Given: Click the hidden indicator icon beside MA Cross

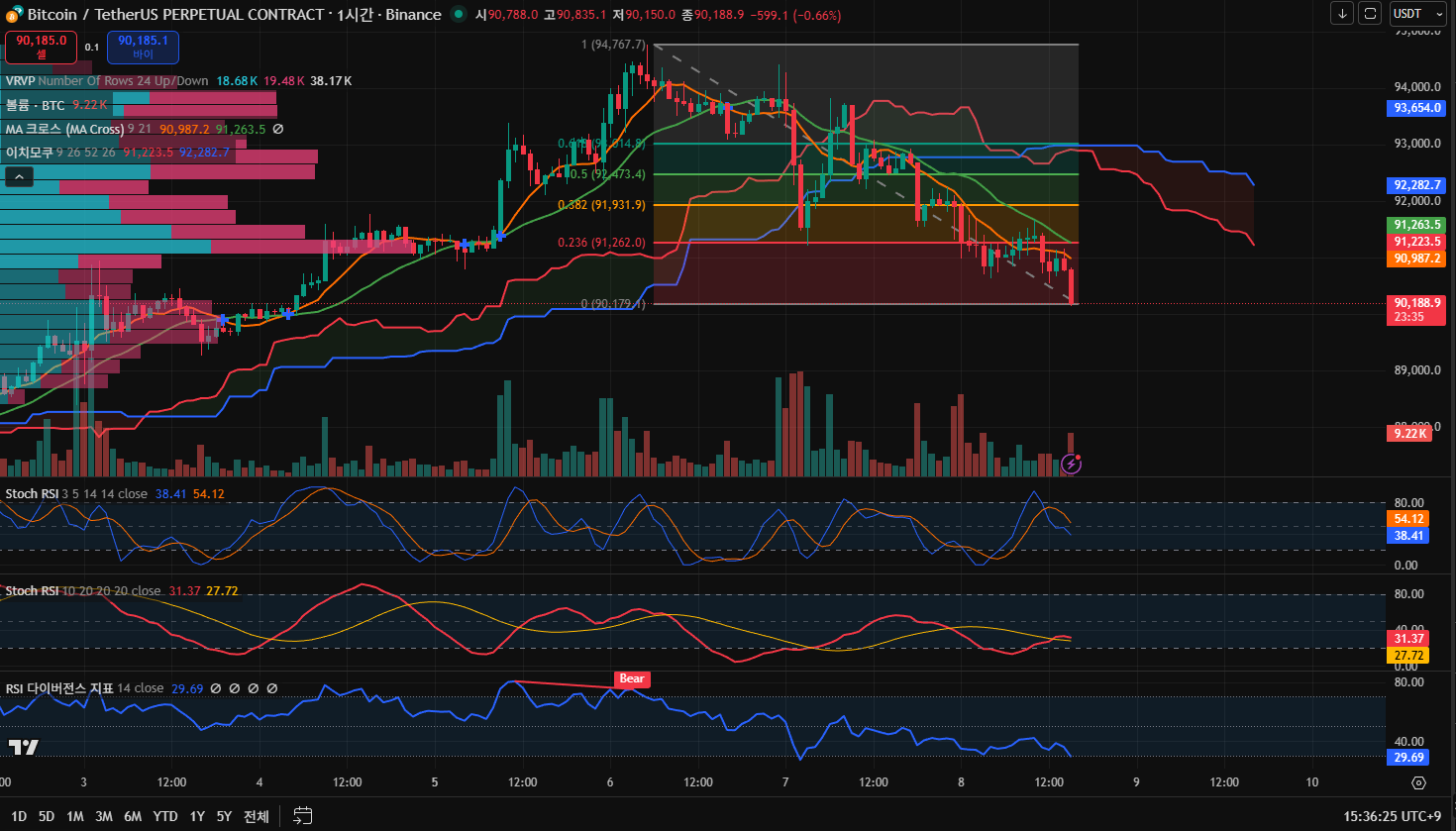Looking at the screenshot, I should pos(278,129).
